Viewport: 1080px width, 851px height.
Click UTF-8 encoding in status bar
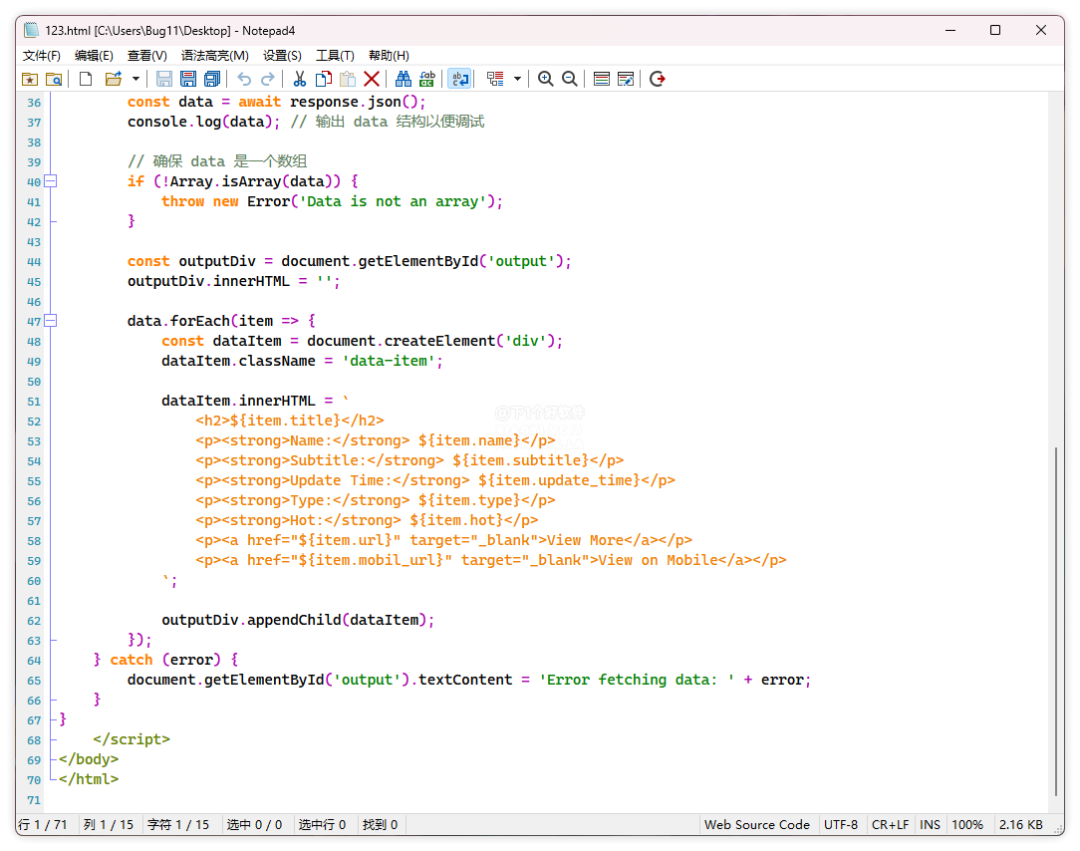[840, 825]
